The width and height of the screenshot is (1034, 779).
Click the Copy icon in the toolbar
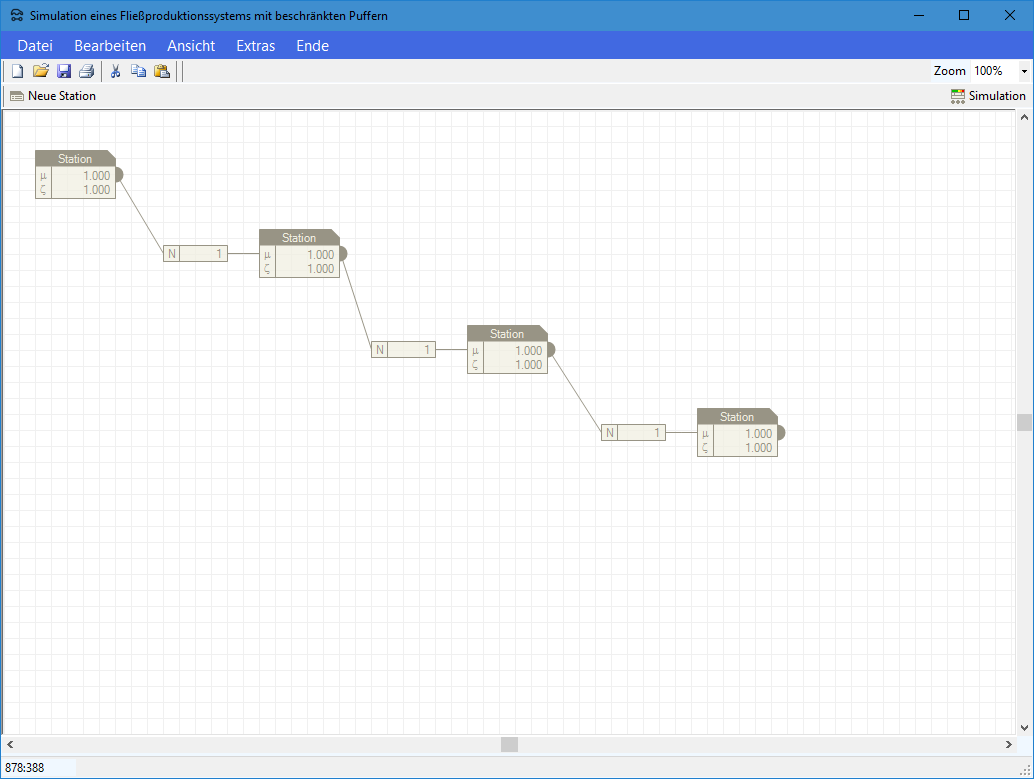[x=138, y=71]
